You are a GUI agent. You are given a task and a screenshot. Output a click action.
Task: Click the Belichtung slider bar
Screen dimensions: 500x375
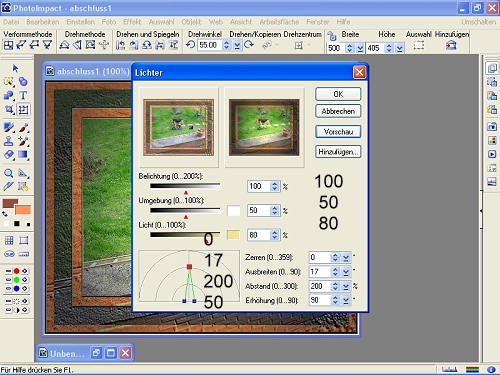click(x=185, y=186)
